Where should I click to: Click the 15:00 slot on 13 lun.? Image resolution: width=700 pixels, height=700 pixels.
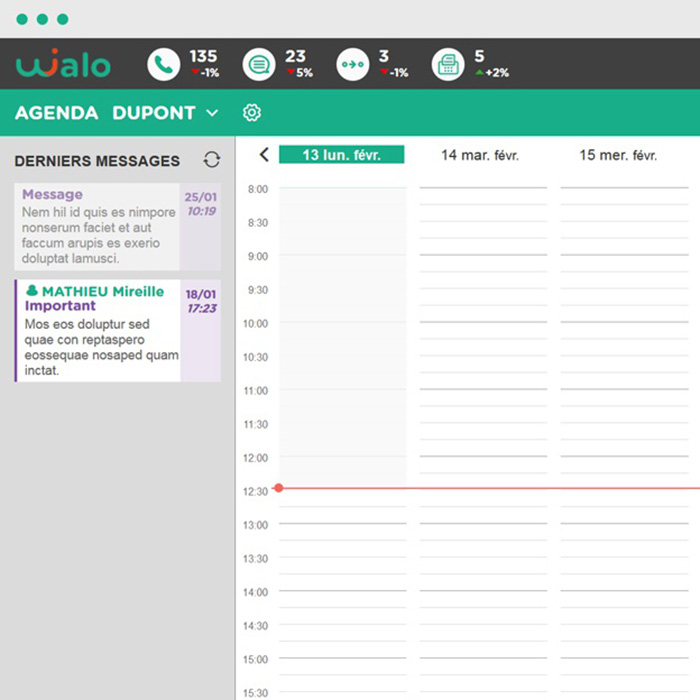(343, 667)
